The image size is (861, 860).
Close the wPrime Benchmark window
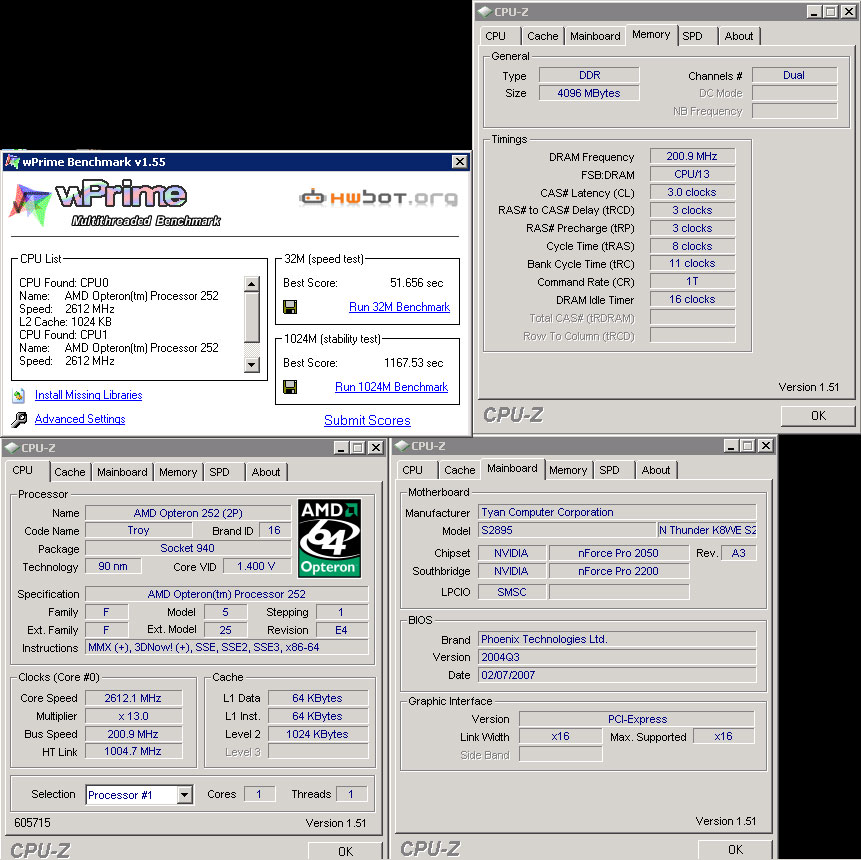460,161
